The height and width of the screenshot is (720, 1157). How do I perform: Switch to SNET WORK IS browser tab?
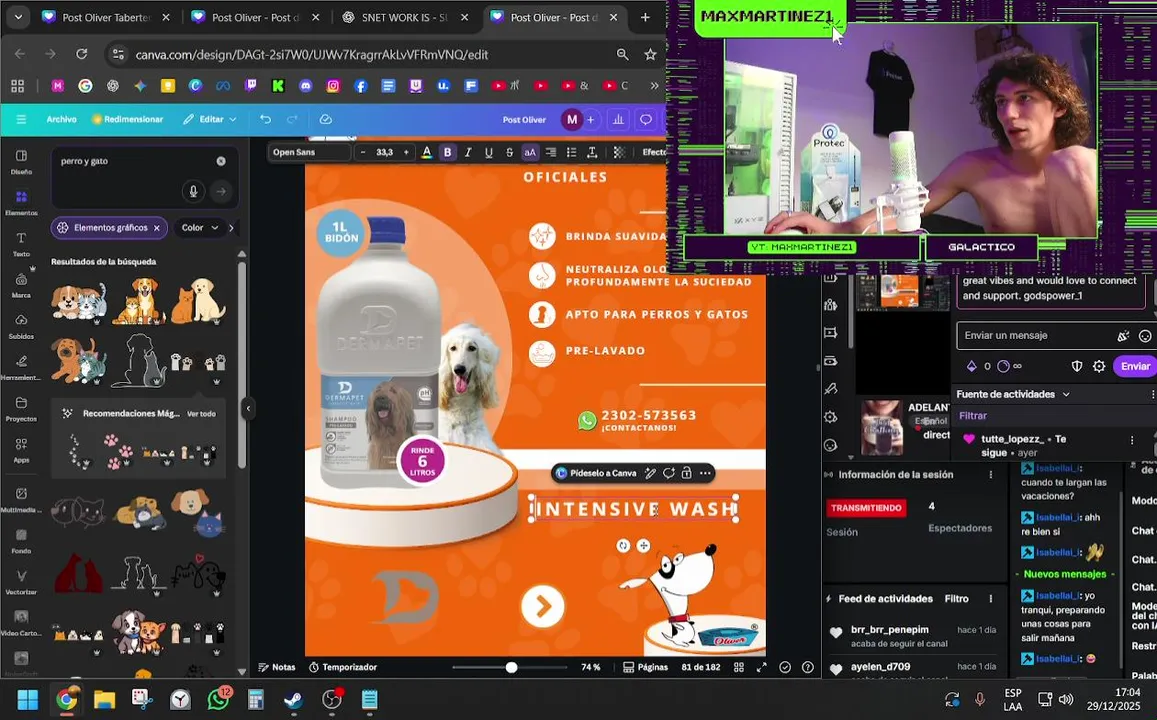(x=405, y=17)
